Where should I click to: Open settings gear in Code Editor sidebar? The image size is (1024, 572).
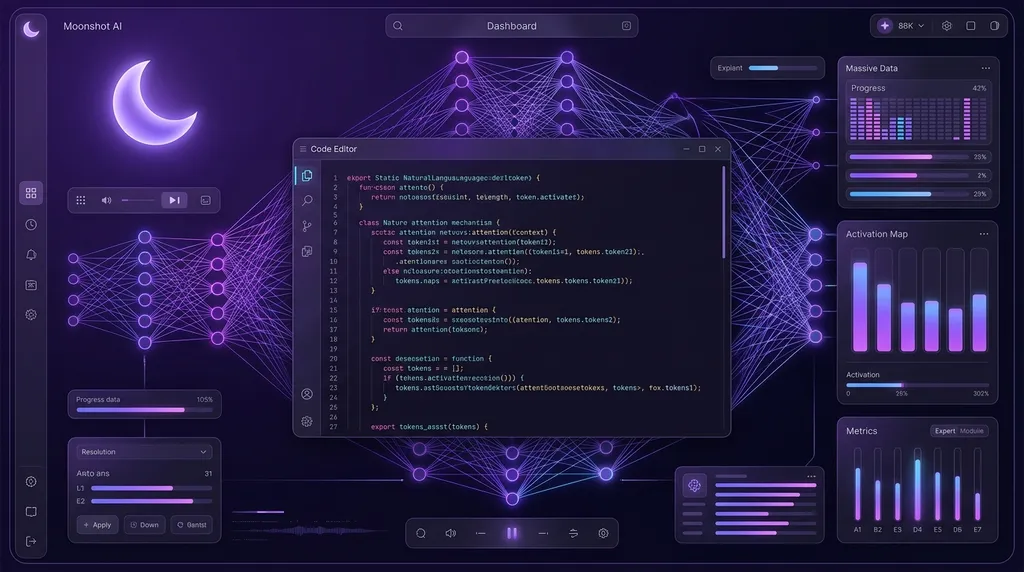tap(306, 421)
